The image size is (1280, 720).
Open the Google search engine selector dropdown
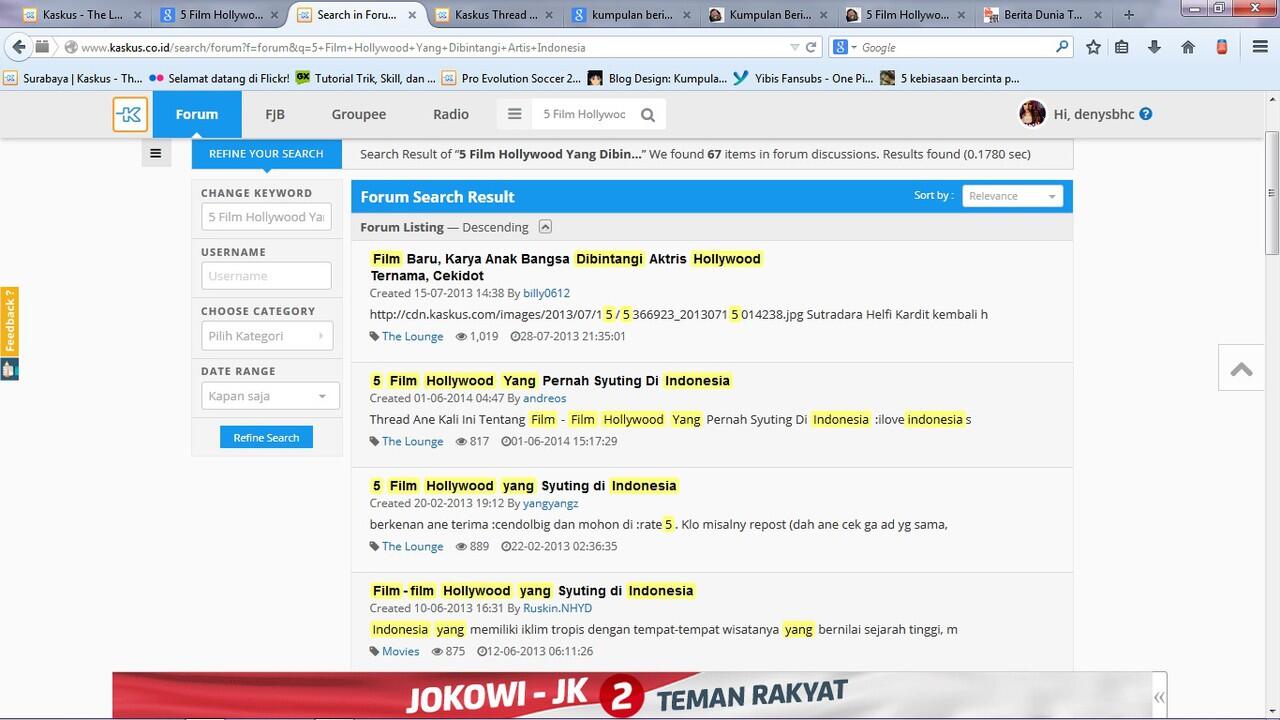click(x=843, y=47)
